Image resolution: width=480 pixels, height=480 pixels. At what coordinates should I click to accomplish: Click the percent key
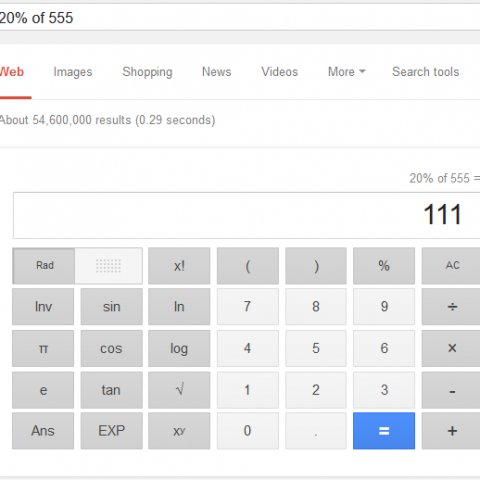[384, 266]
